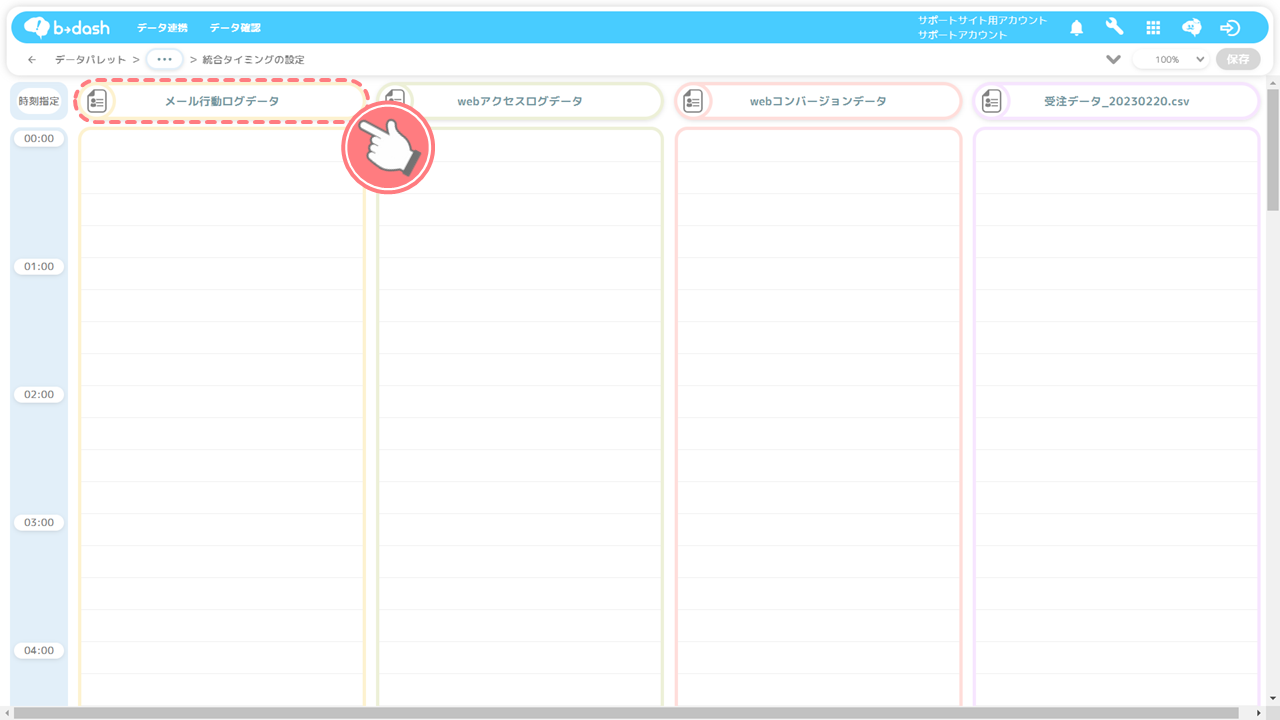Viewport: 1280px width, 720px height.
Task: Click the メール行動ログデータ file icon
Action: pos(97,101)
